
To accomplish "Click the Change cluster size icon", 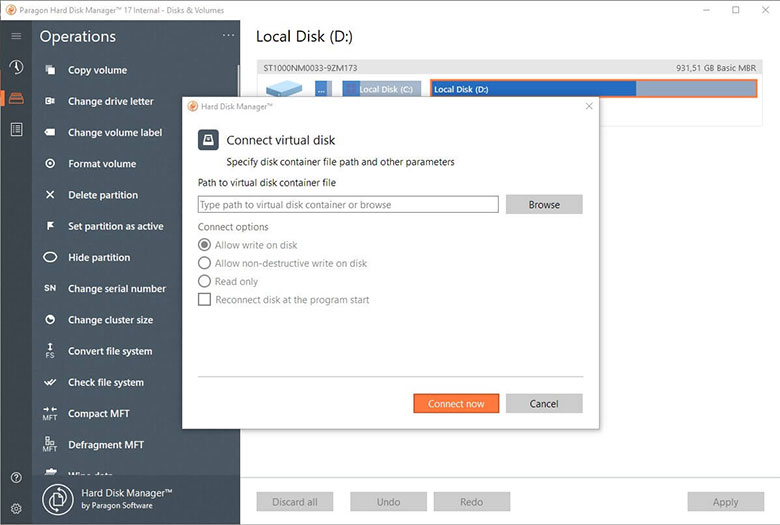I will pos(50,319).
